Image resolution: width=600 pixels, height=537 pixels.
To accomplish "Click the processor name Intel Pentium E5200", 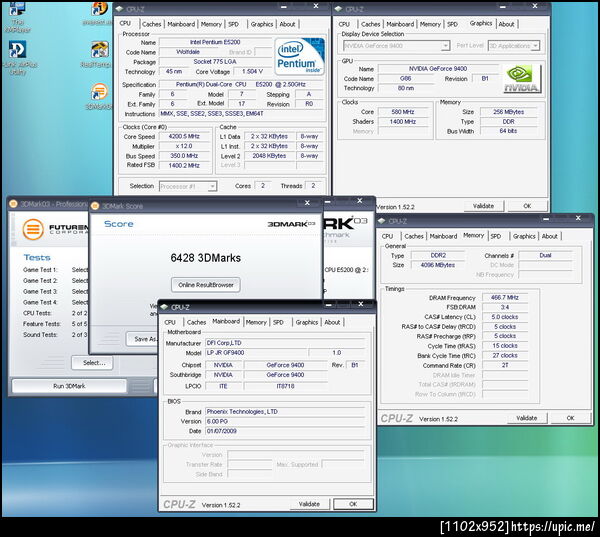I will 215,42.
